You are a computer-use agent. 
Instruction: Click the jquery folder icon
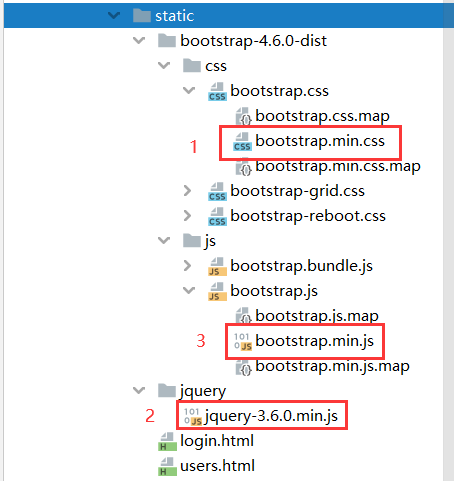(x=167, y=390)
